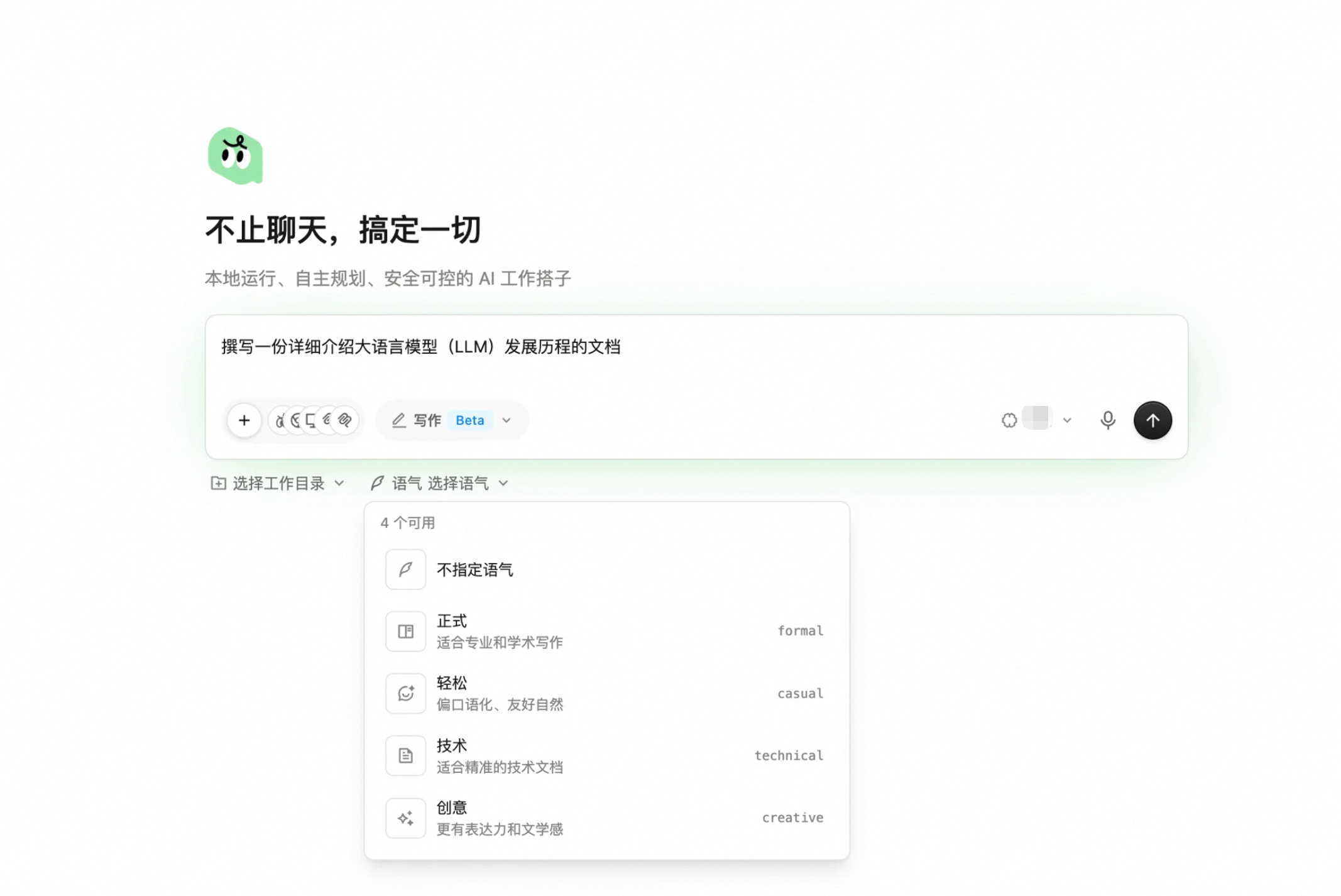Collapse the 语气 选择语气 dropdown
Viewport: 1341px width, 896px height.
(x=439, y=483)
